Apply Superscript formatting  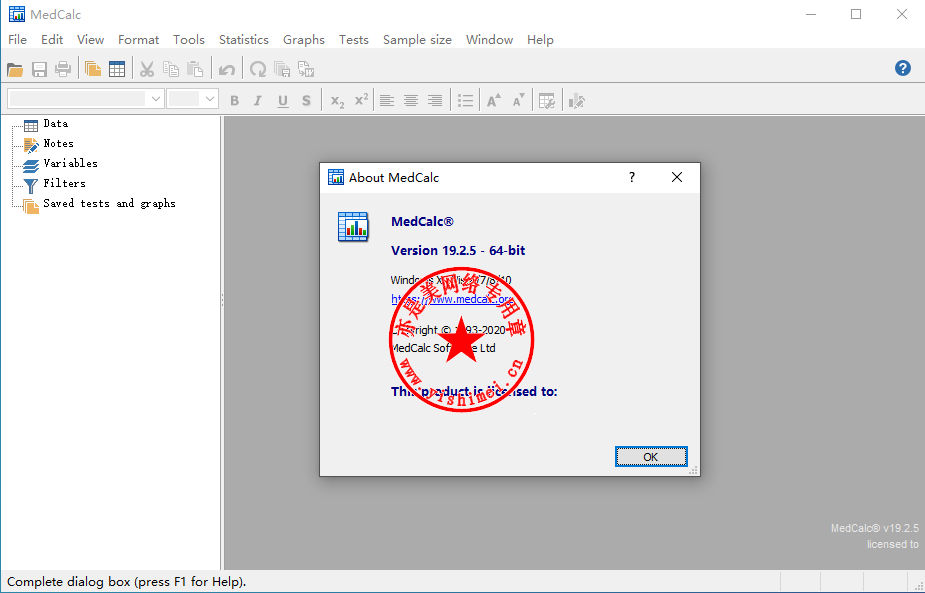[x=361, y=100]
